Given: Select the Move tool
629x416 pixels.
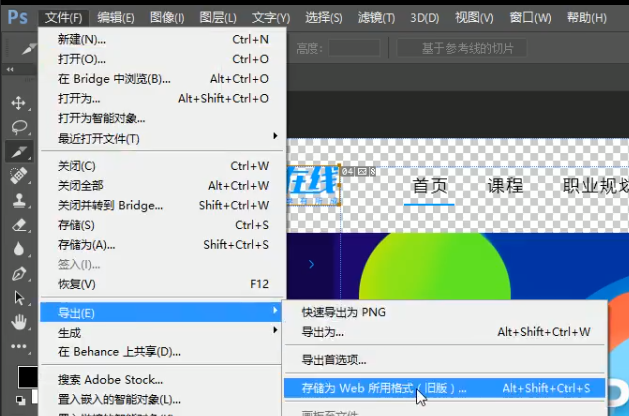Looking at the screenshot, I should coord(18,103).
